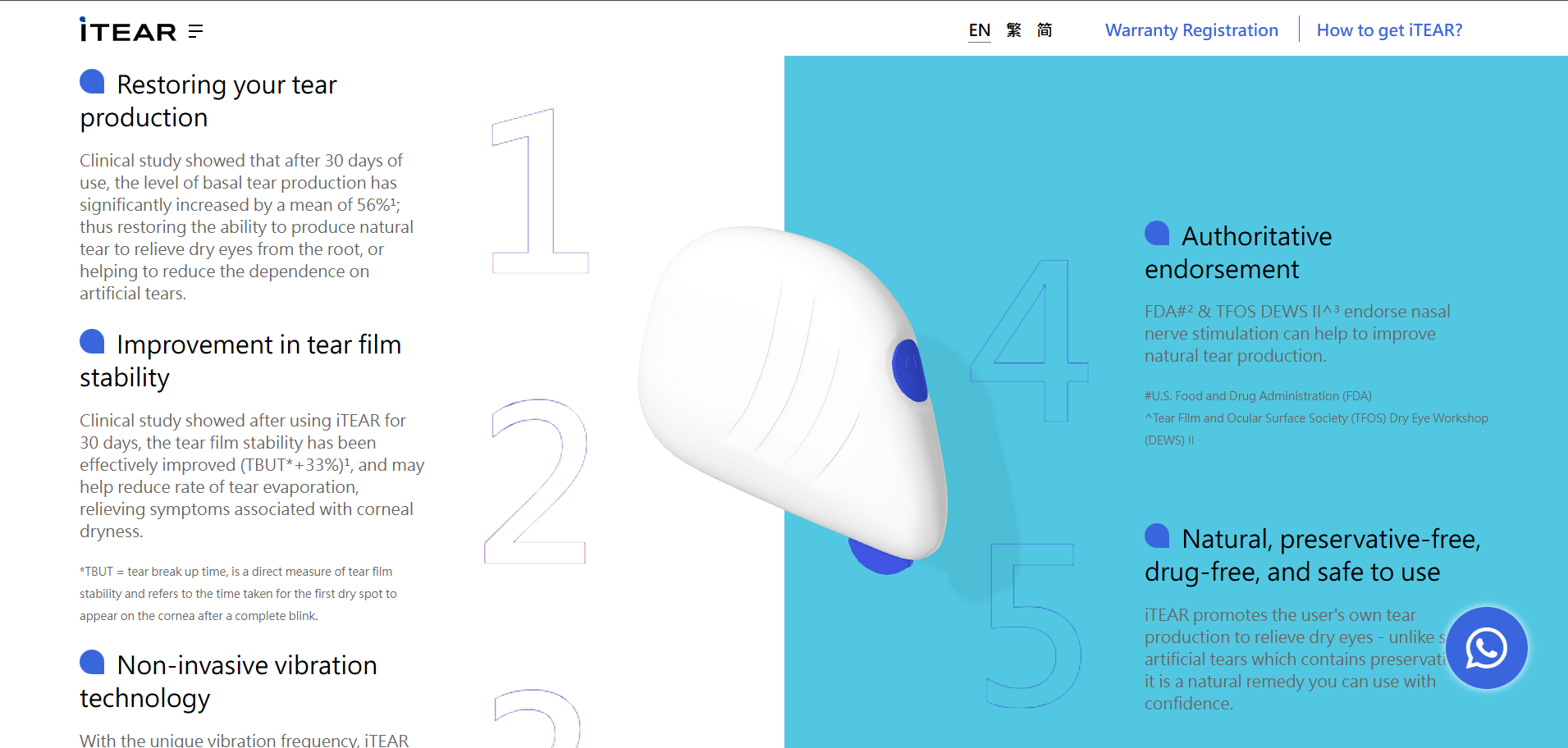Click blue bullet beside Non-invasive vibration technology
1568x748 pixels.
[x=92, y=662]
